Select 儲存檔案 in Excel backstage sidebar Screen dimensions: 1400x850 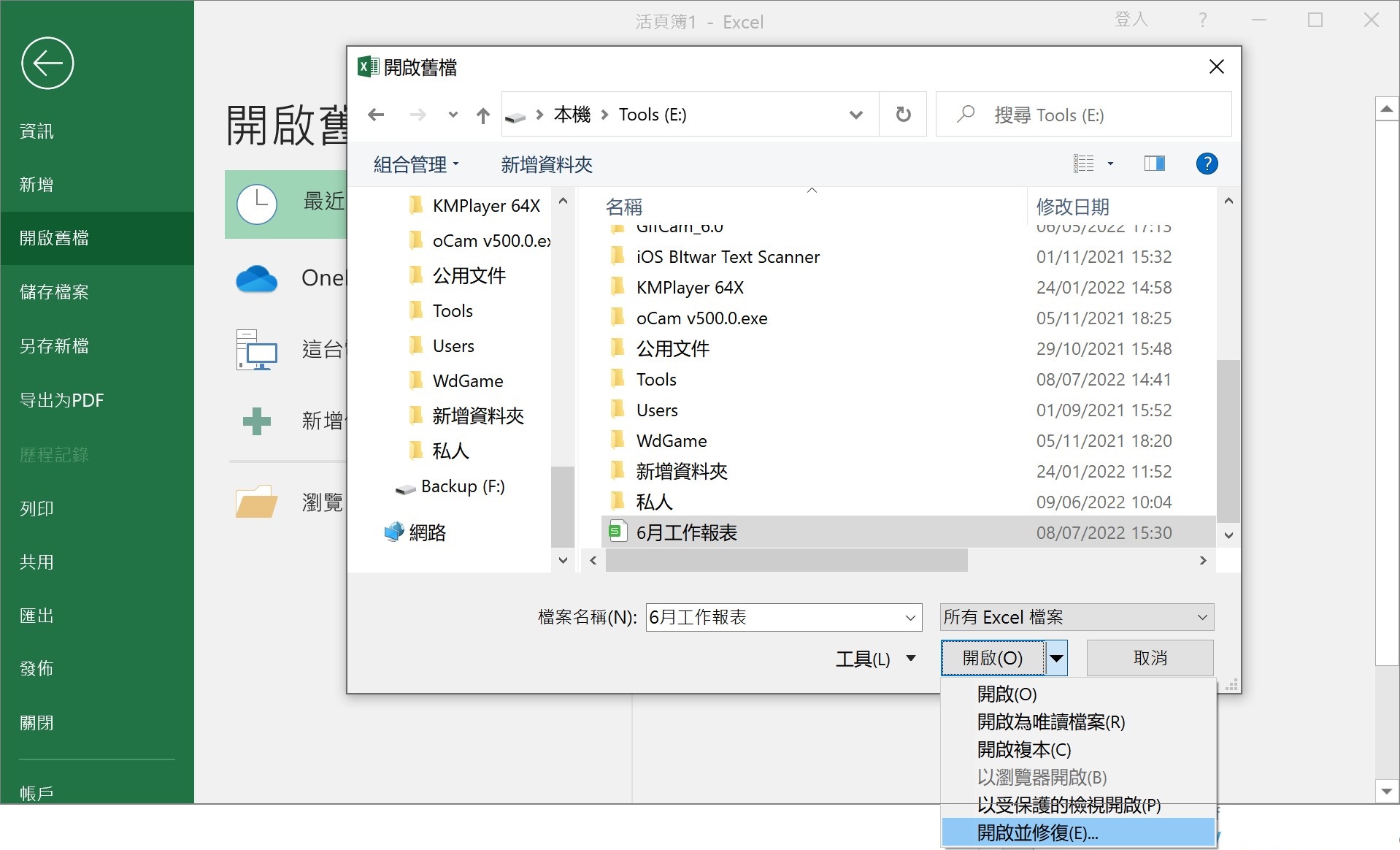(97, 292)
